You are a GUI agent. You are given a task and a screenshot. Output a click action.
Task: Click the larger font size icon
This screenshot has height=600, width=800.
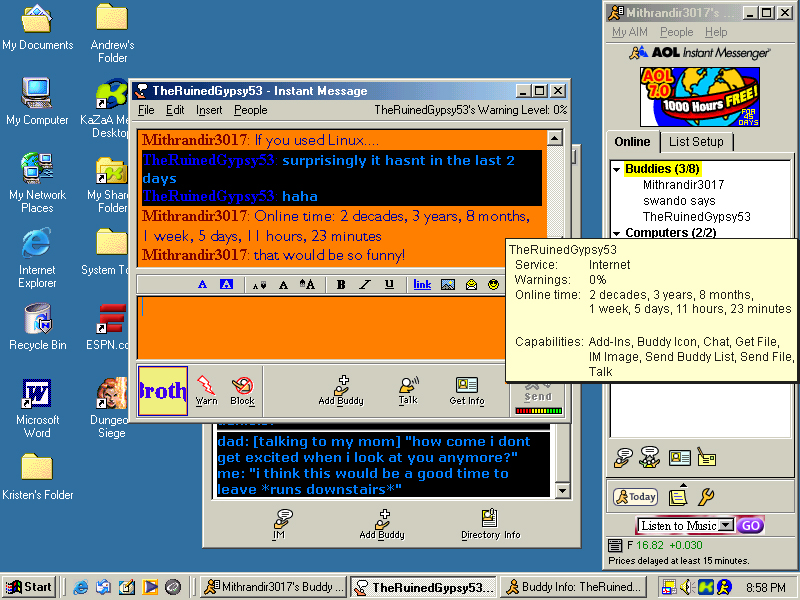(x=307, y=284)
